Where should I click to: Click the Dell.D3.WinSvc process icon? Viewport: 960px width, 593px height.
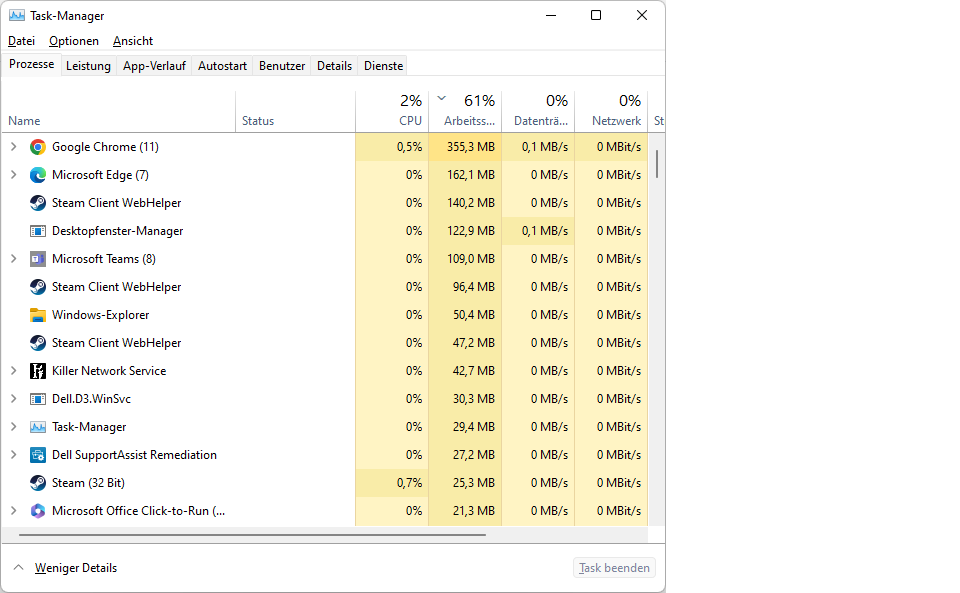tap(38, 399)
